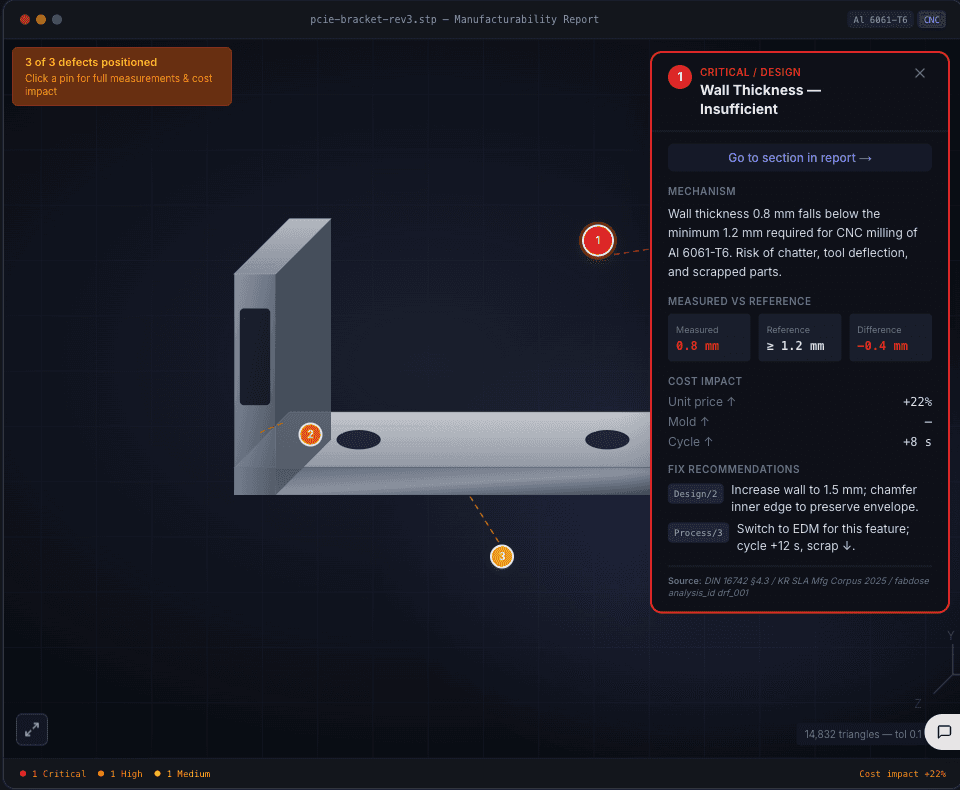Click the Process/3 fix recommendation tag
This screenshot has height=790, width=960.
tap(698, 533)
